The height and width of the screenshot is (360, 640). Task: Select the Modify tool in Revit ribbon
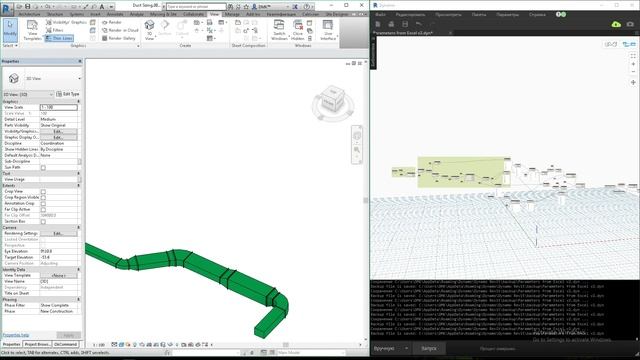click(x=10, y=30)
